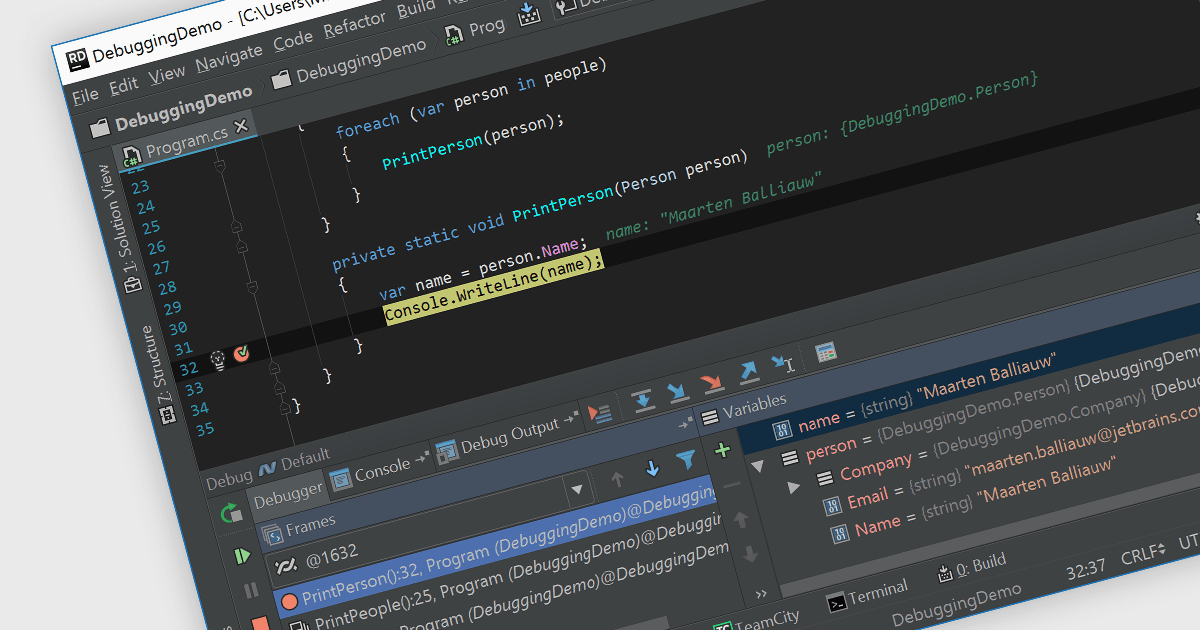Open the Edit menu
Screen dimensions: 1200x630
tap(124, 85)
